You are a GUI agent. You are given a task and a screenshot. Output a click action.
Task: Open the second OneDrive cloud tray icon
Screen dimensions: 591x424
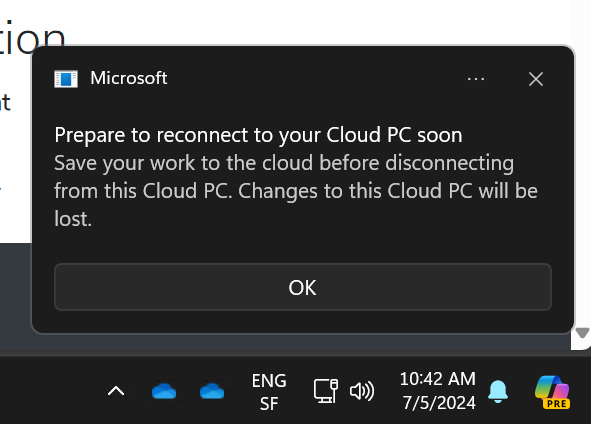[212, 391]
